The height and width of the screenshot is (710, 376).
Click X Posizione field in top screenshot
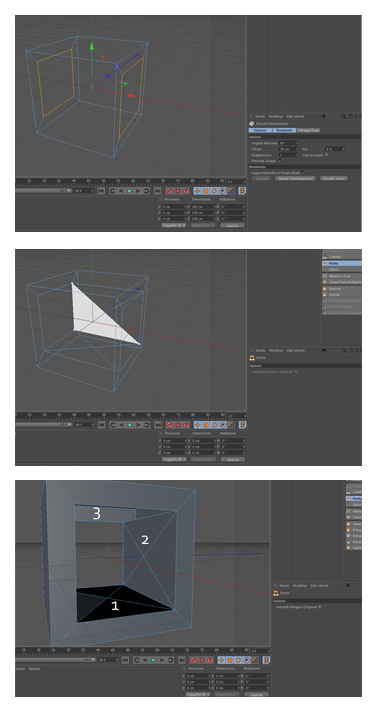(x=174, y=206)
